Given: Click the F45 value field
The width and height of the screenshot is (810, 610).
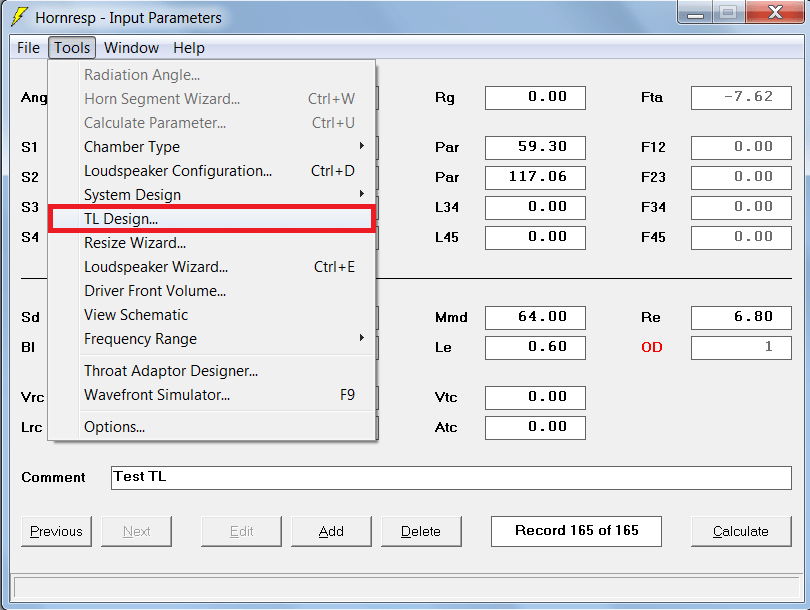Looking at the screenshot, I should [741, 238].
